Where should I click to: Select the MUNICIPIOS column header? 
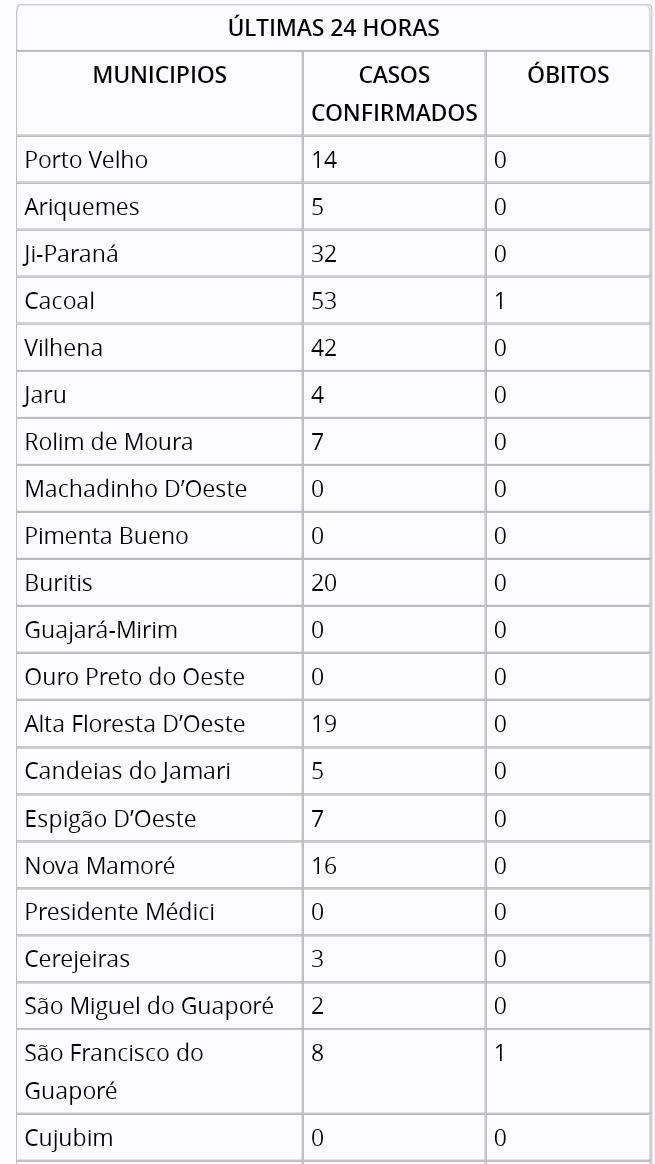[x=160, y=75]
